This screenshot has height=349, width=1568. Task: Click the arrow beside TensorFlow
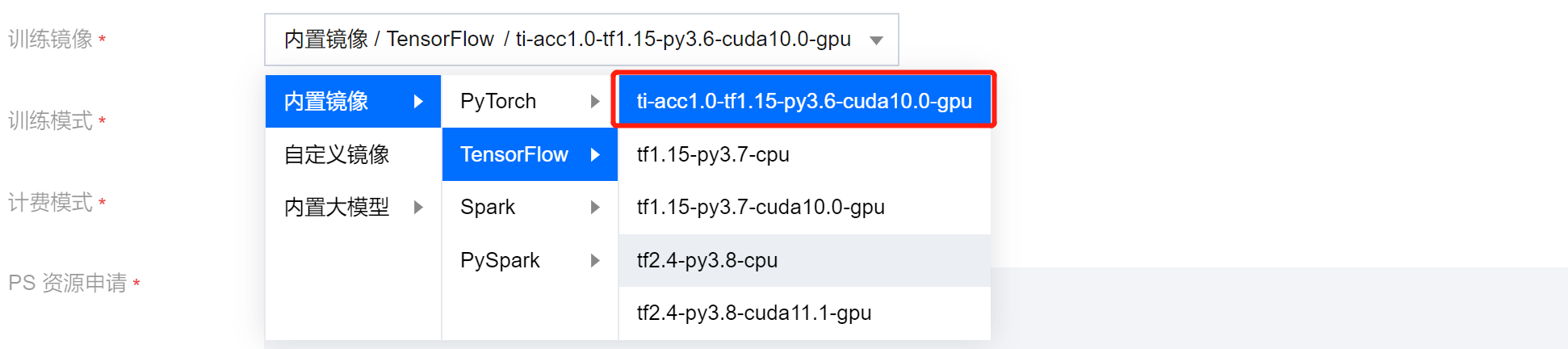point(595,154)
